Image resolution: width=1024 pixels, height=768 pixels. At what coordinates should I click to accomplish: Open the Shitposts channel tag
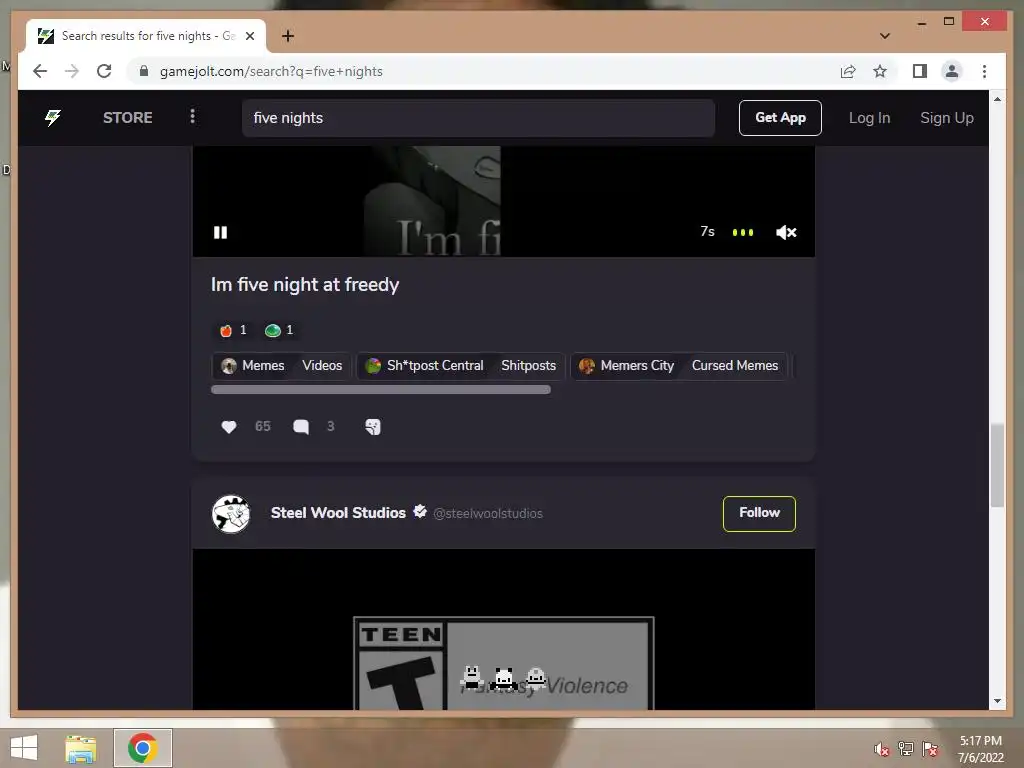click(528, 366)
